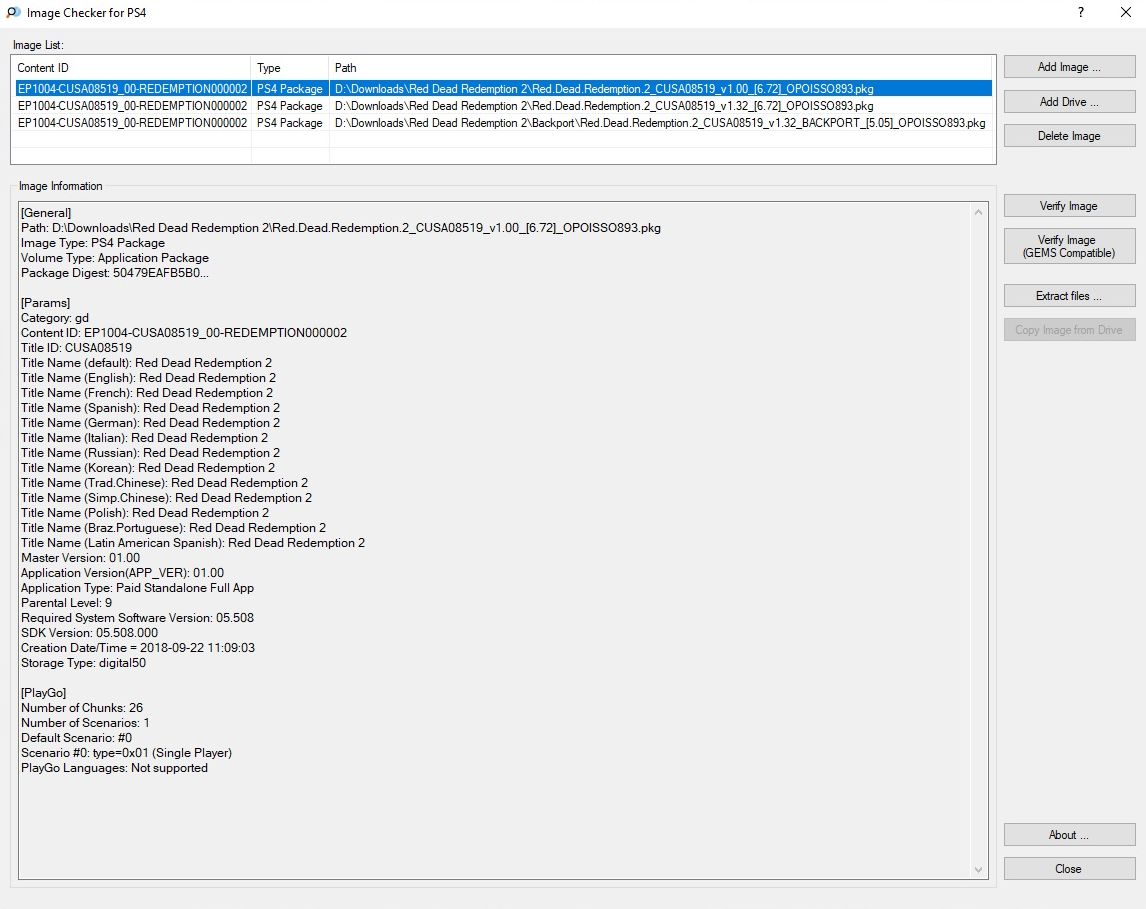Click the Application Type line
Screen dimensions: 1146x909
coord(137,587)
